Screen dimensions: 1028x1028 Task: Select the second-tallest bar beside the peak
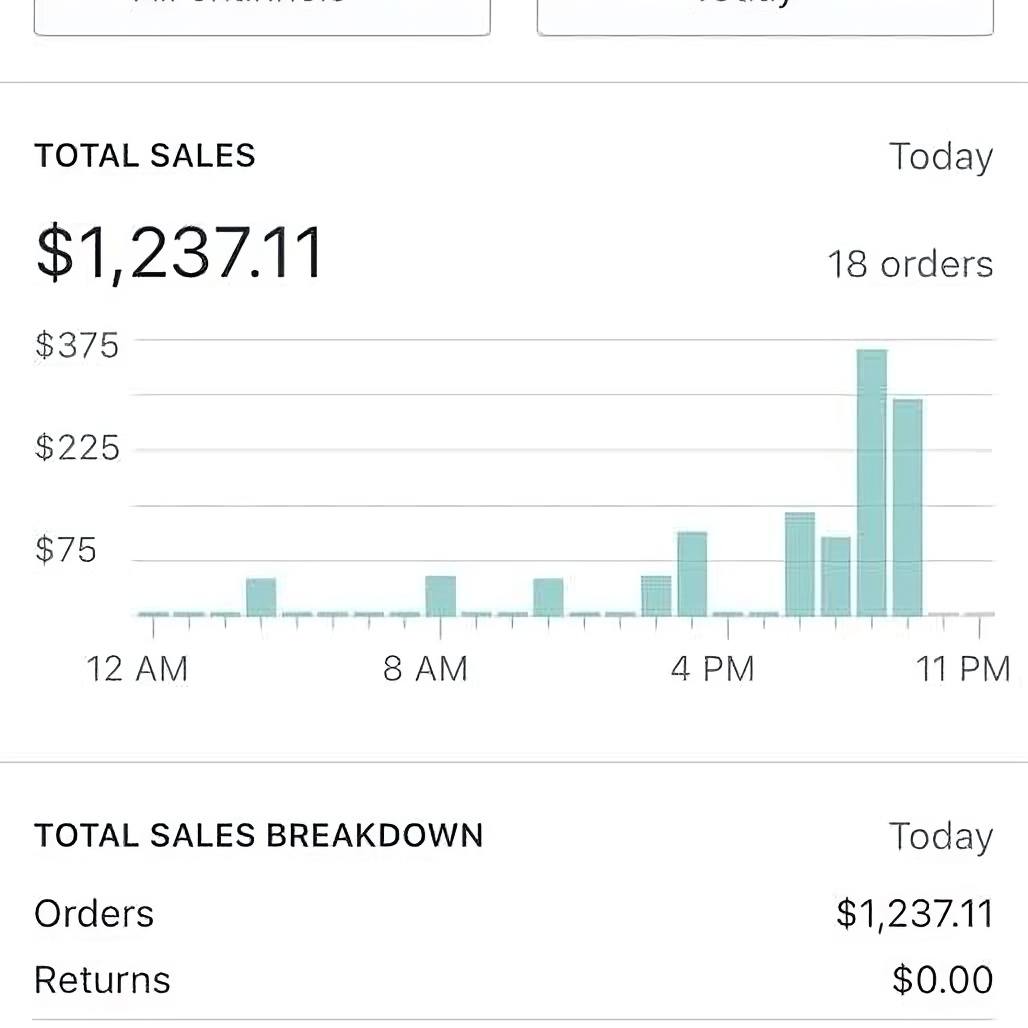click(x=907, y=507)
